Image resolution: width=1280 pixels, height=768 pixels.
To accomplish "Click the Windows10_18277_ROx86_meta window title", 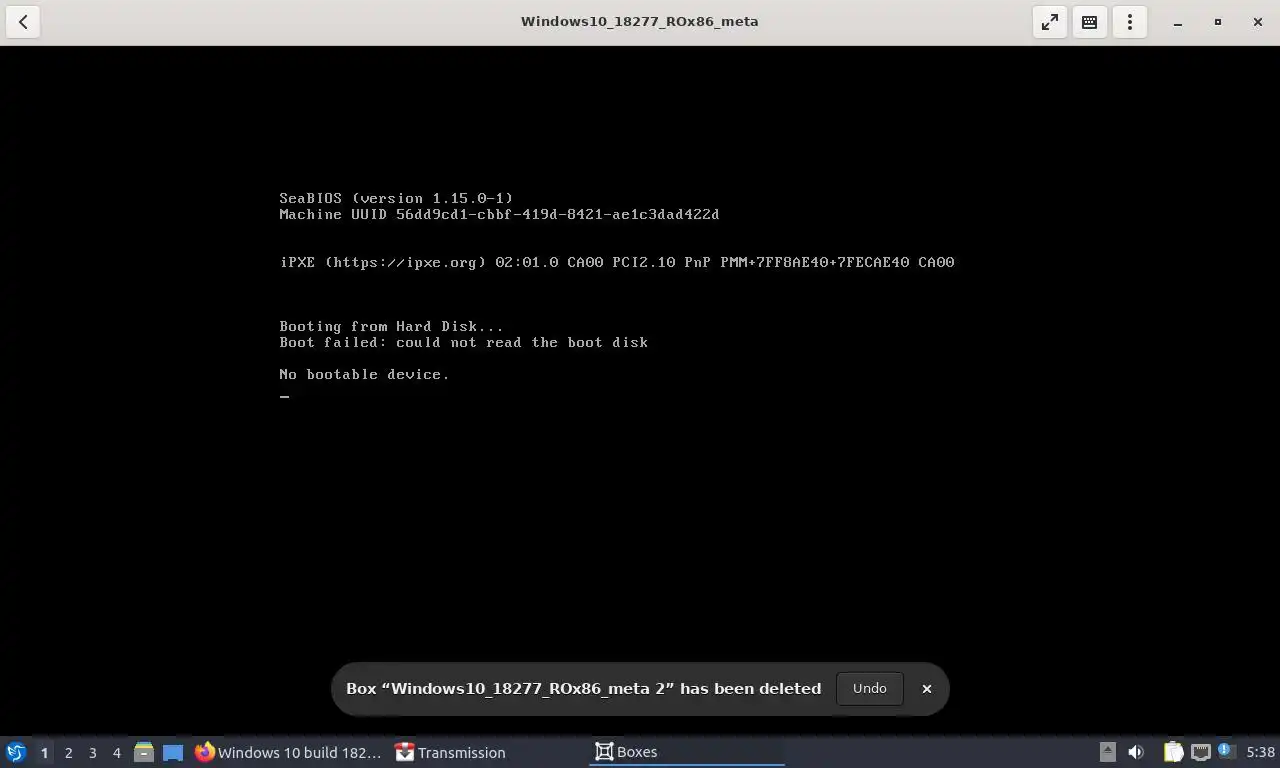I will tap(639, 21).
